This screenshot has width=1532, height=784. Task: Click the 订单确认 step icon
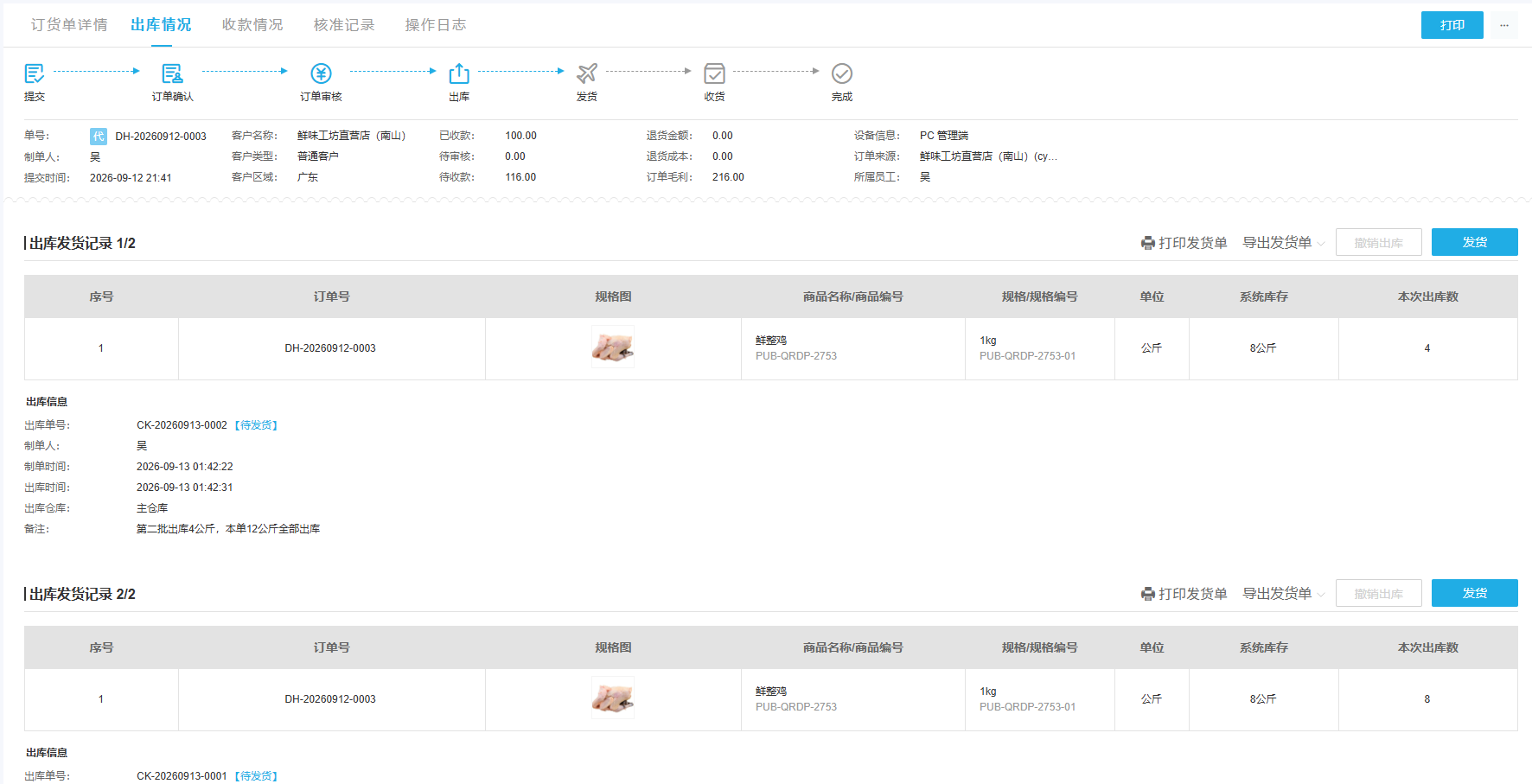click(x=173, y=73)
